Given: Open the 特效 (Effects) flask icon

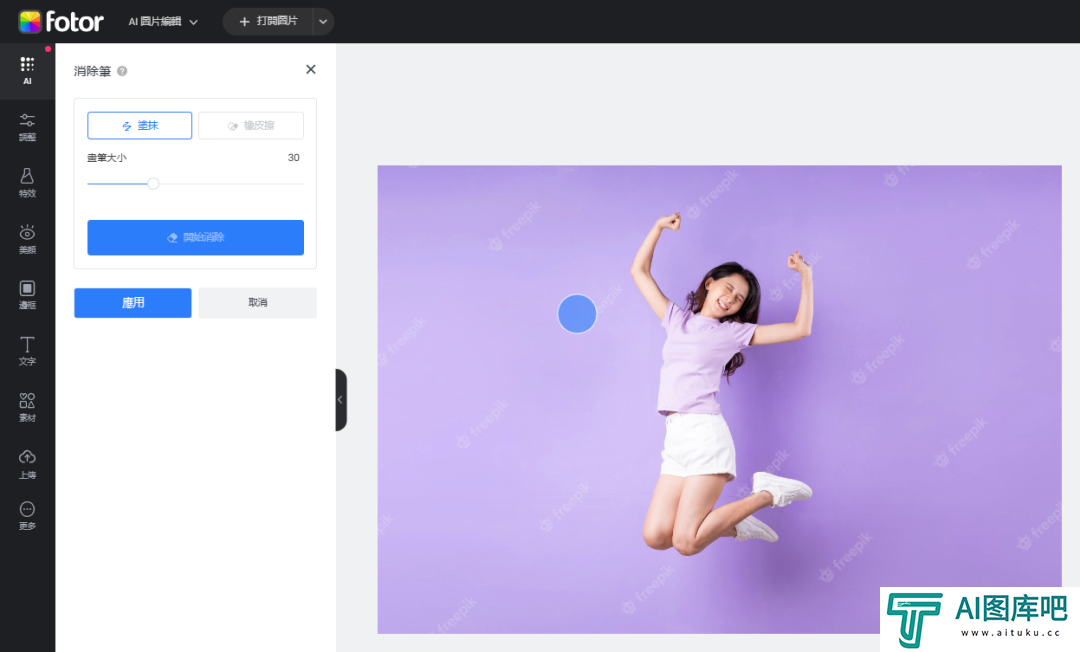Looking at the screenshot, I should [x=27, y=182].
